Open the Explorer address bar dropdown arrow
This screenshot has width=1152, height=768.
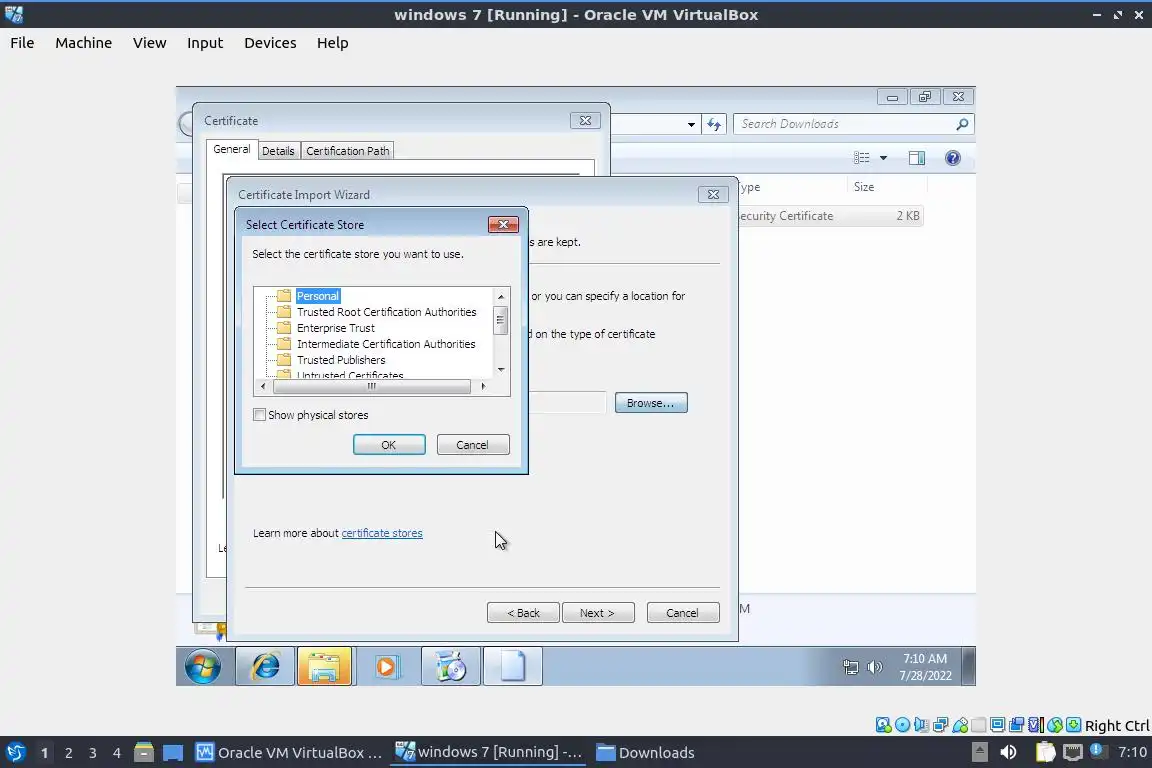point(691,125)
